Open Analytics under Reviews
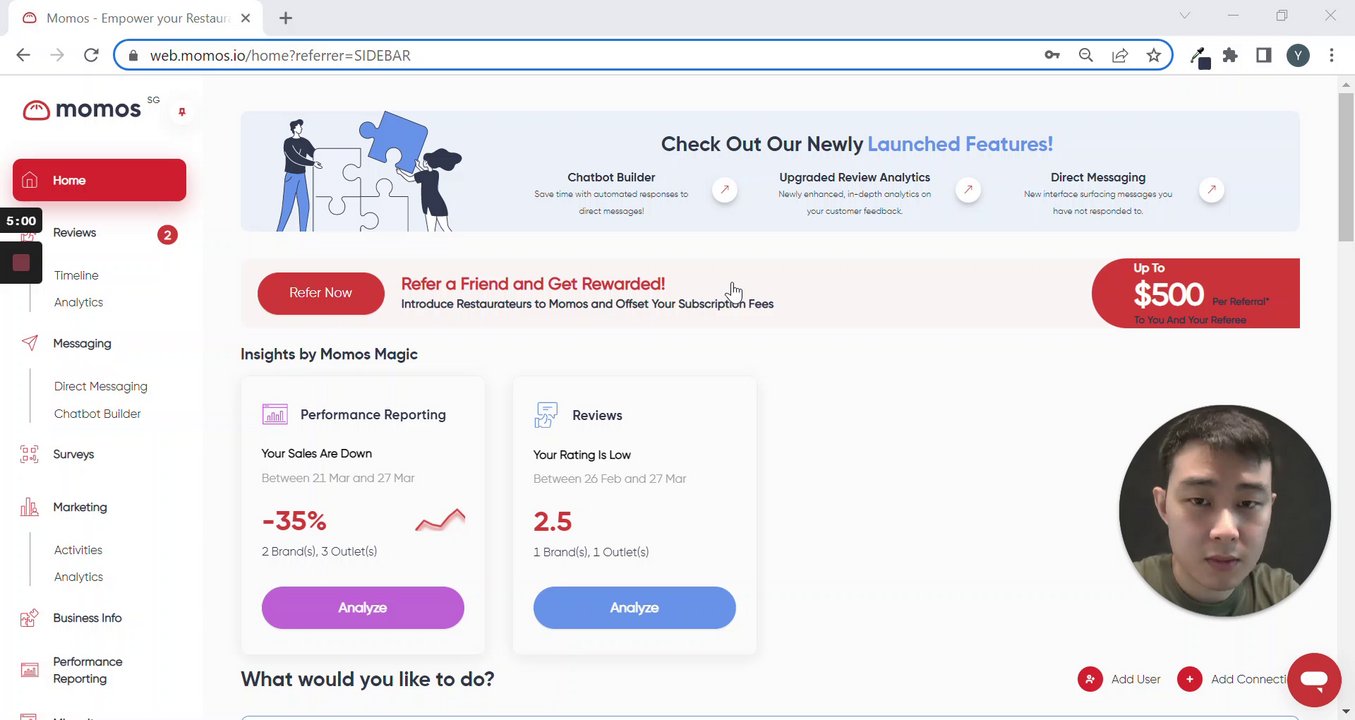This screenshot has height=720, width=1355. point(79,302)
